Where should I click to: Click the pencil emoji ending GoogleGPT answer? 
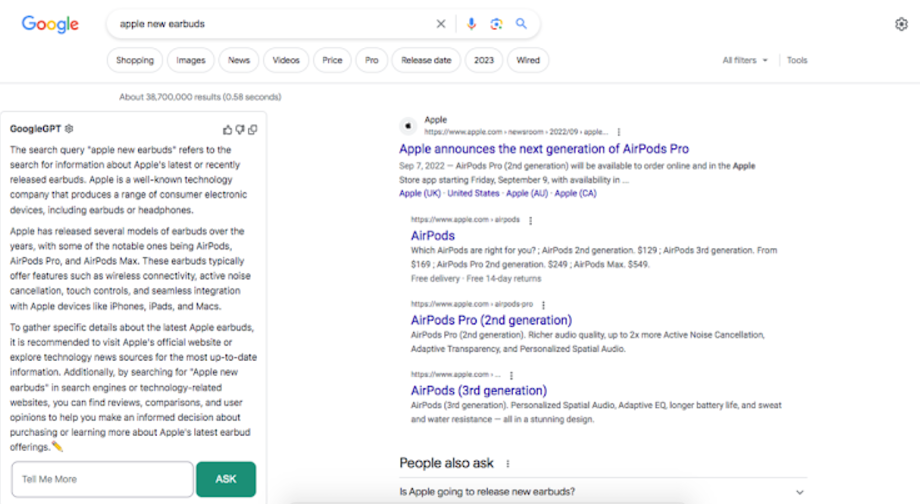click(x=57, y=447)
